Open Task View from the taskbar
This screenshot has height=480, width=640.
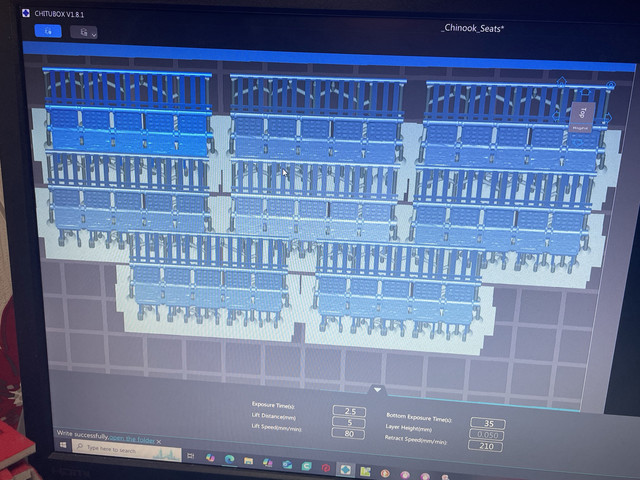coord(191,456)
